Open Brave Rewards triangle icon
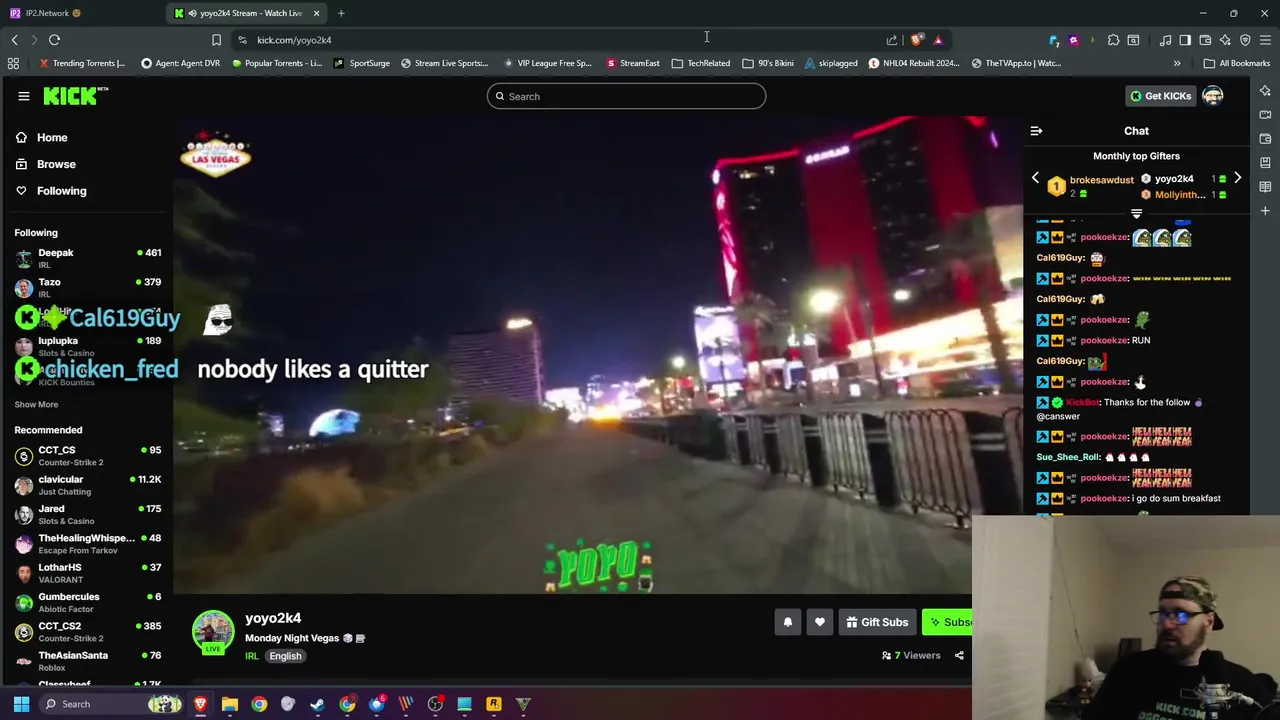Image resolution: width=1280 pixels, height=720 pixels. pos(938,40)
